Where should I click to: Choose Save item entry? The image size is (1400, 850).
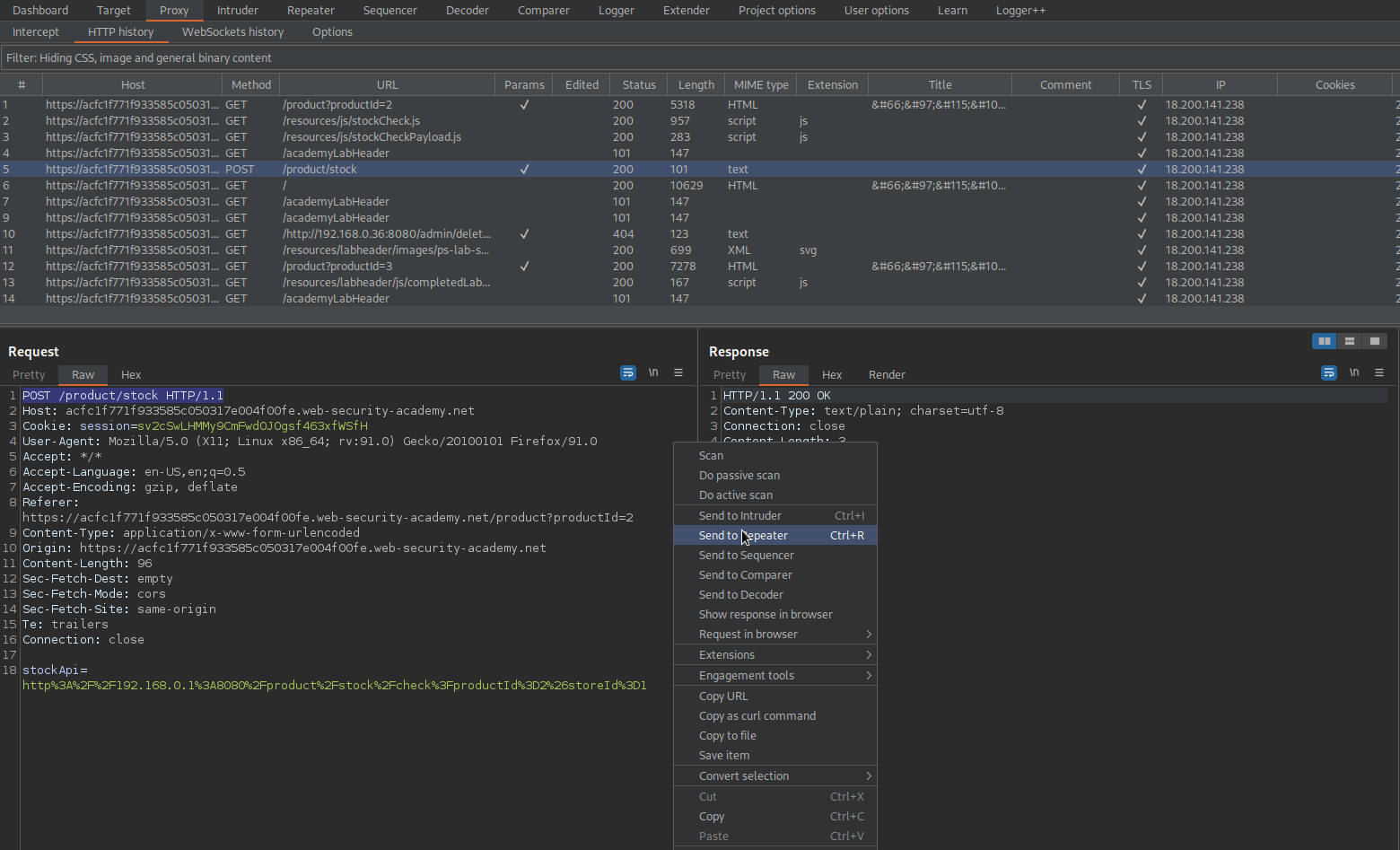(x=775, y=756)
